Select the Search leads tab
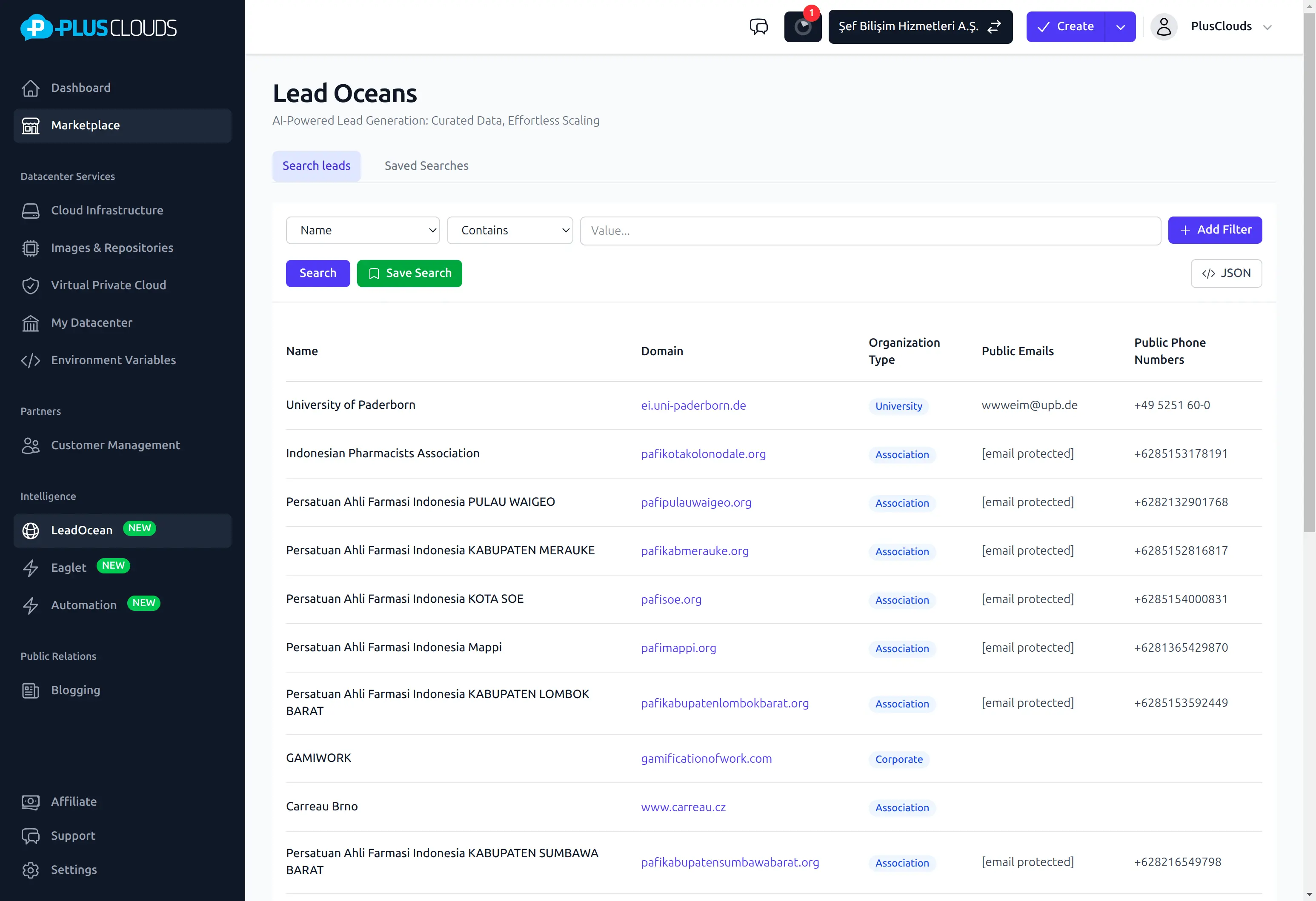 point(317,165)
